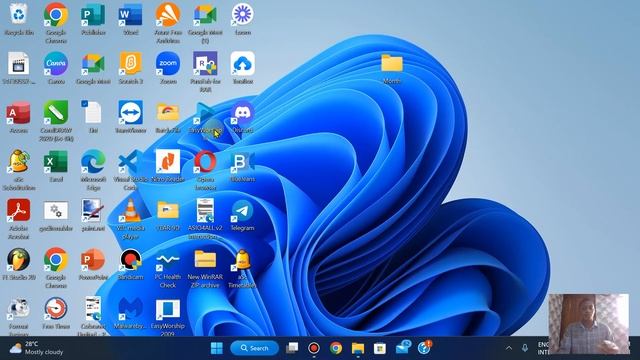Open the Microsoft Edge desktop shortcut
Viewport: 640px width, 360px height.
click(x=93, y=170)
